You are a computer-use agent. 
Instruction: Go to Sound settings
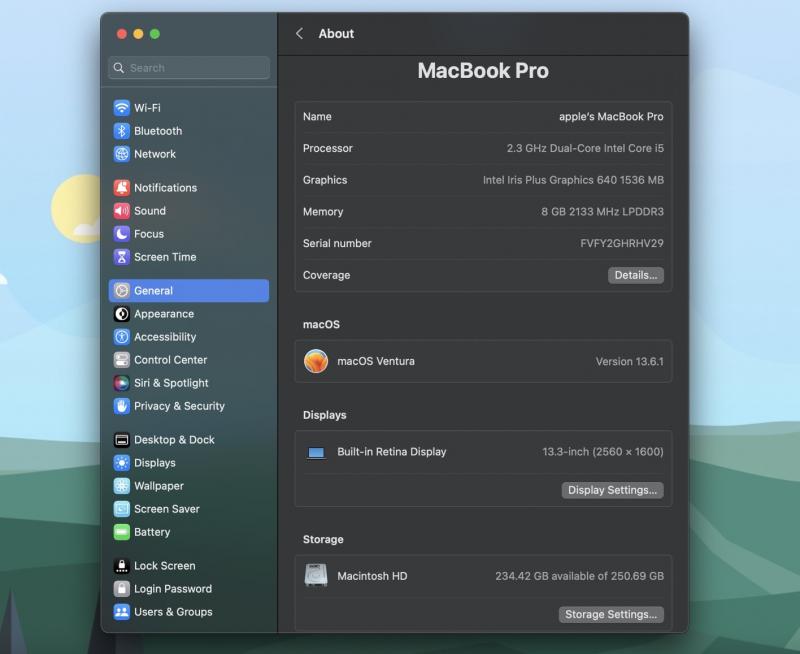(189, 211)
